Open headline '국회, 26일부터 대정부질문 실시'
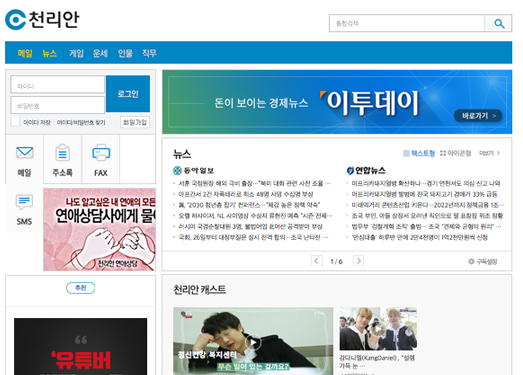The height and width of the screenshot is (375, 523). pos(253,237)
